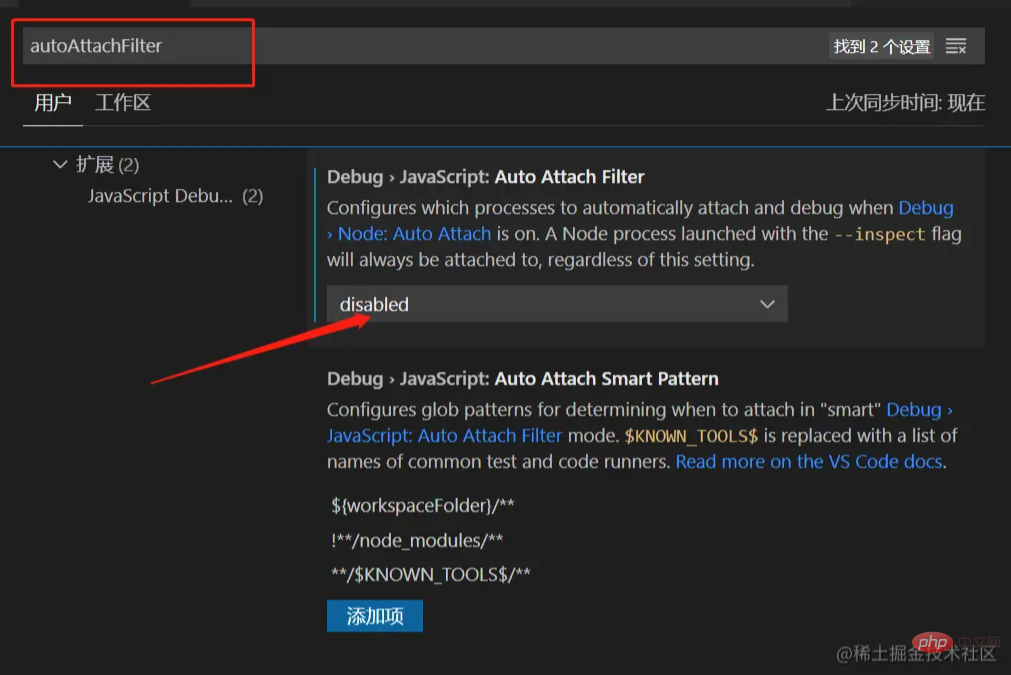Click the --inspect flag code text
1011x675 pixels.
pos(864,234)
